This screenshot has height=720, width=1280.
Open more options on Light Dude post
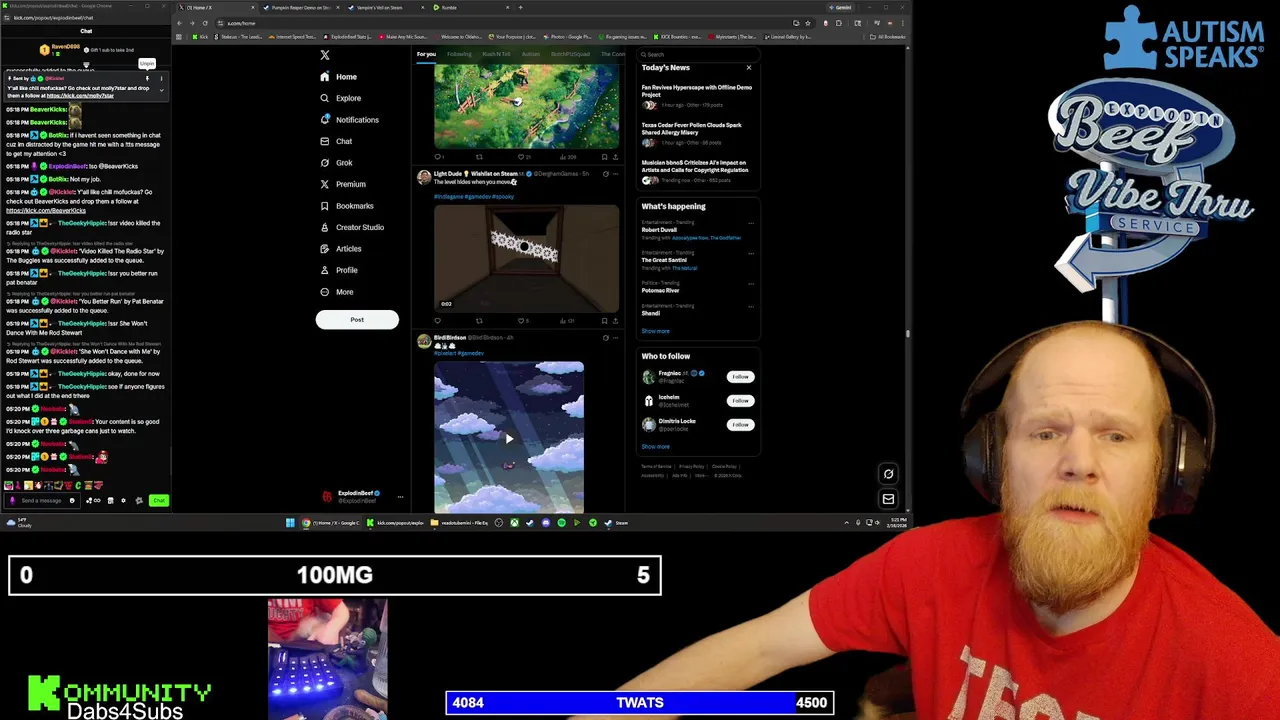615,174
